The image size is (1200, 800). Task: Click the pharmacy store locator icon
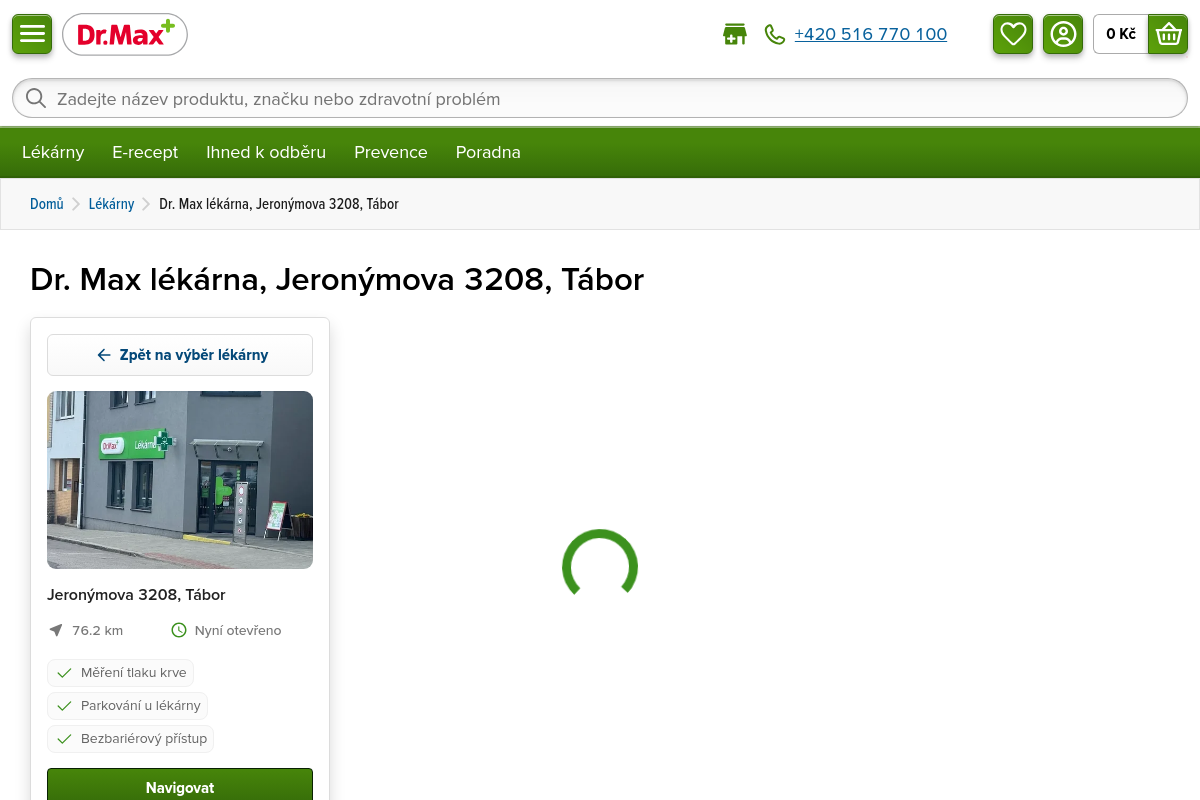tap(735, 34)
